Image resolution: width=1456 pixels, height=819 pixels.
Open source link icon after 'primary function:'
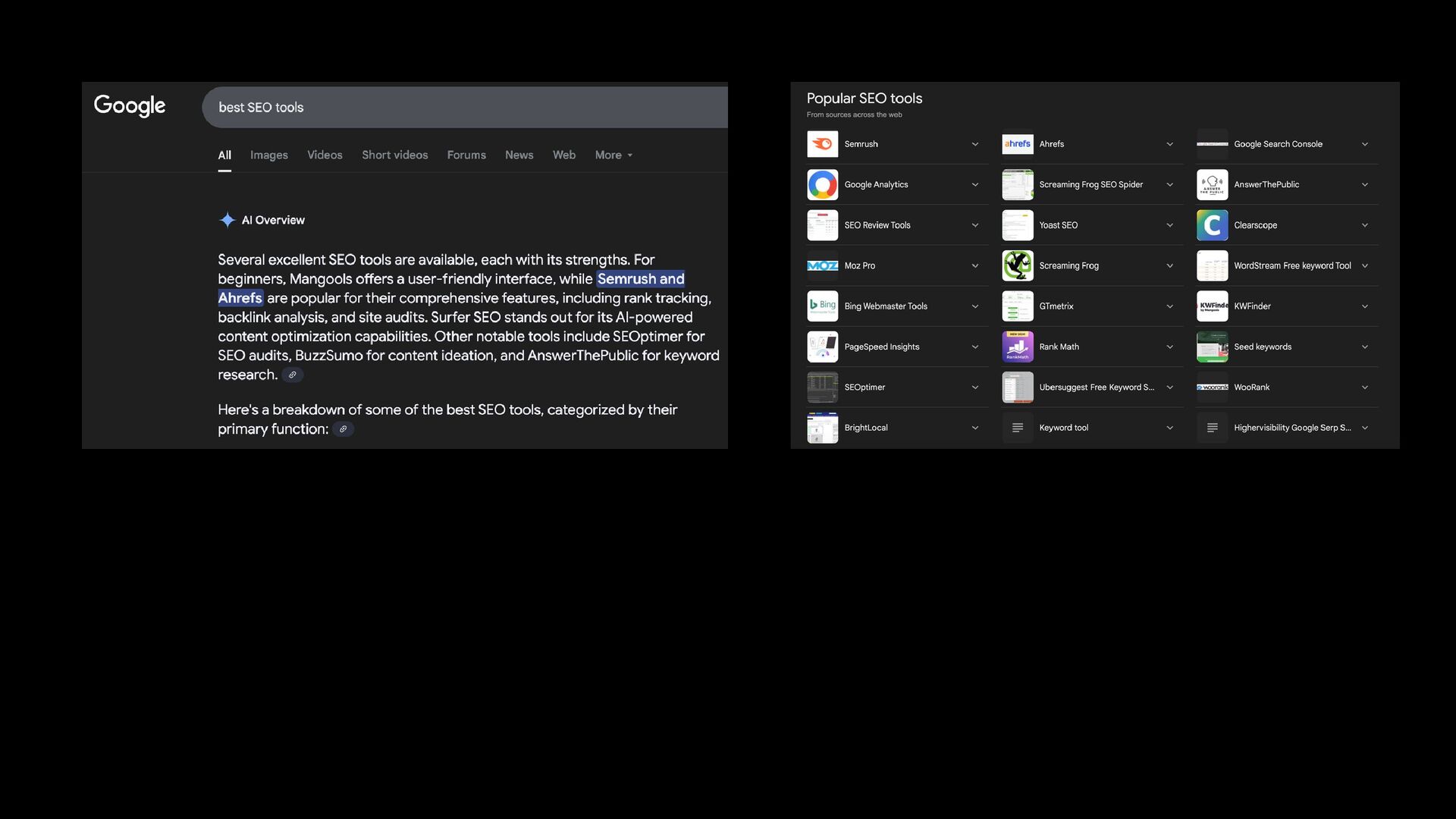coord(343,429)
